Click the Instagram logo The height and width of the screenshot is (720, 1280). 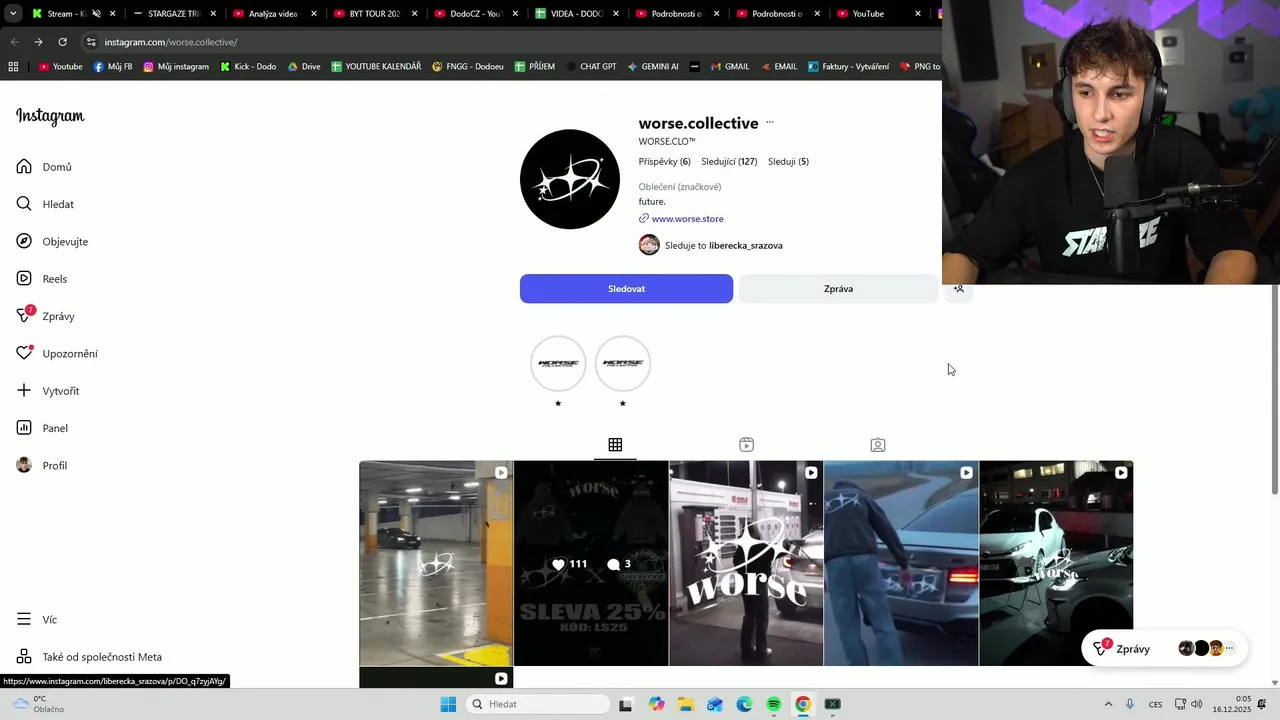[50, 117]
